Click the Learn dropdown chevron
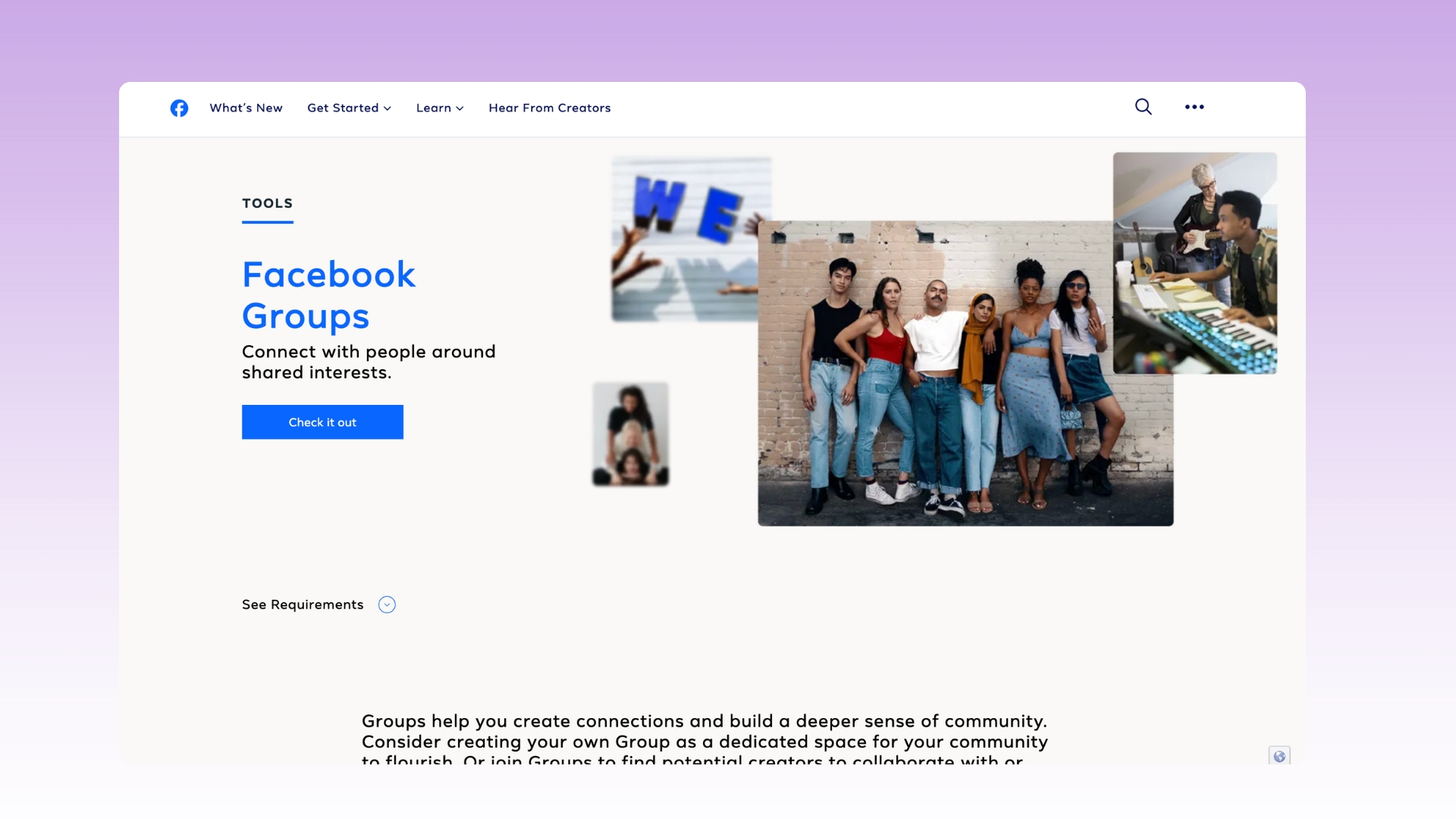Image resolution: width=1456 pixels, height=819 pixels. (460, 108)
